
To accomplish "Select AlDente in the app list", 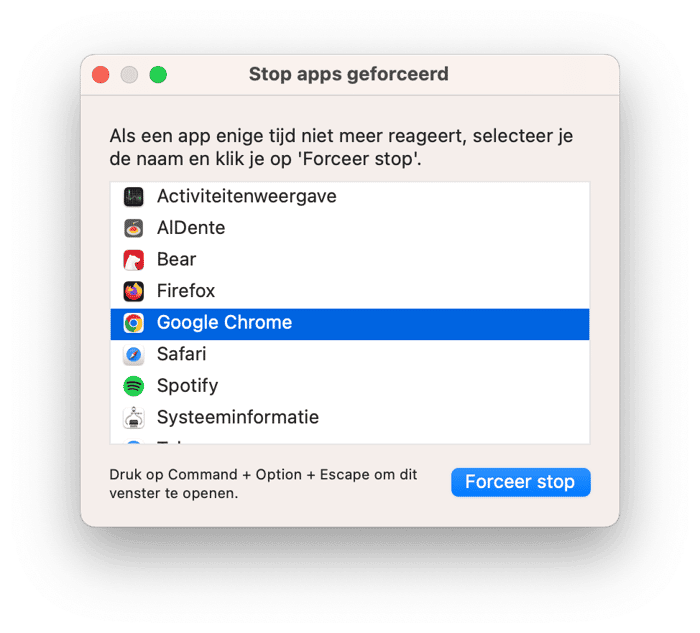I will [x=350, y=229].
